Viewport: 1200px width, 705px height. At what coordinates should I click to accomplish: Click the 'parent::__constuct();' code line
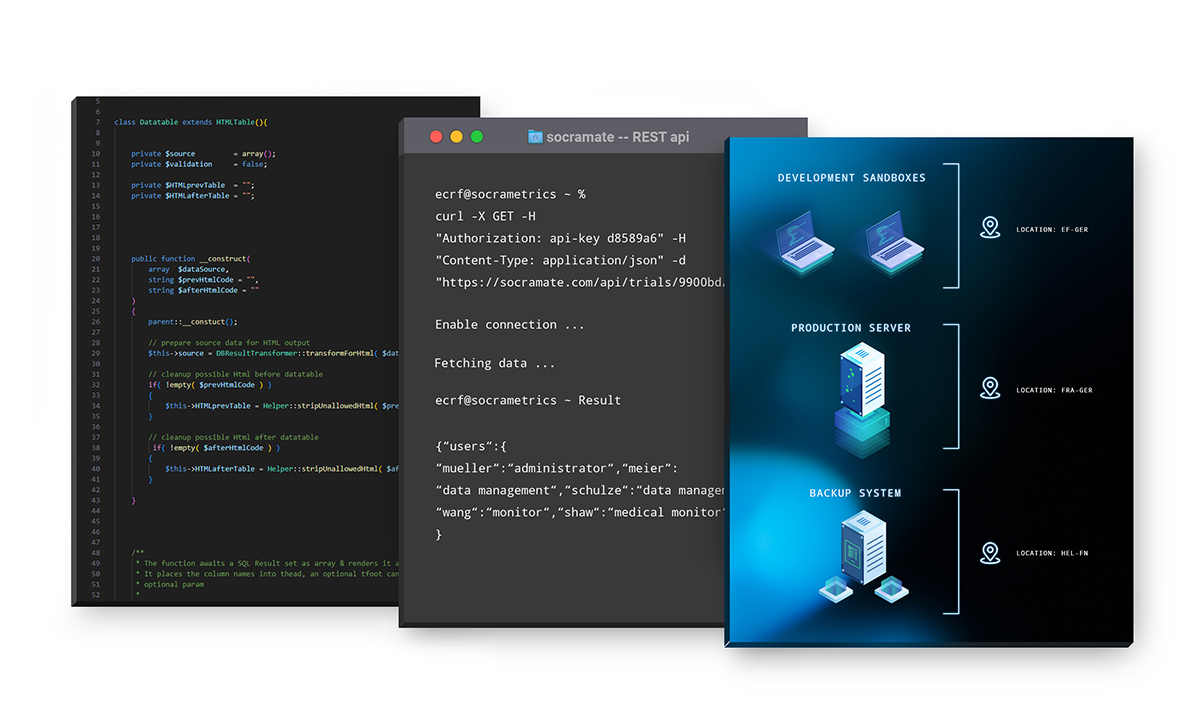[x=192, y=322]
